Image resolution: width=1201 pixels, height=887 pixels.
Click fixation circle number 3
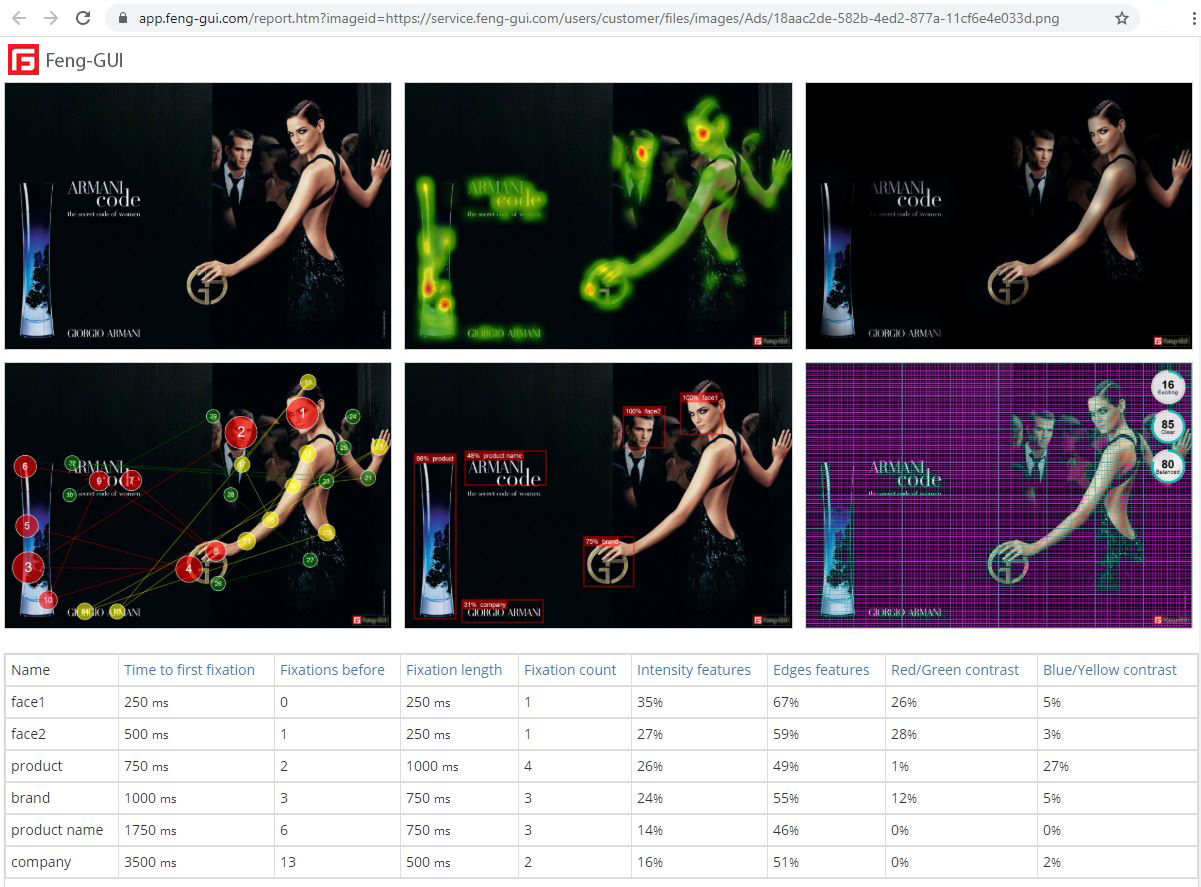pyautogui.click(x=28, y=568)
